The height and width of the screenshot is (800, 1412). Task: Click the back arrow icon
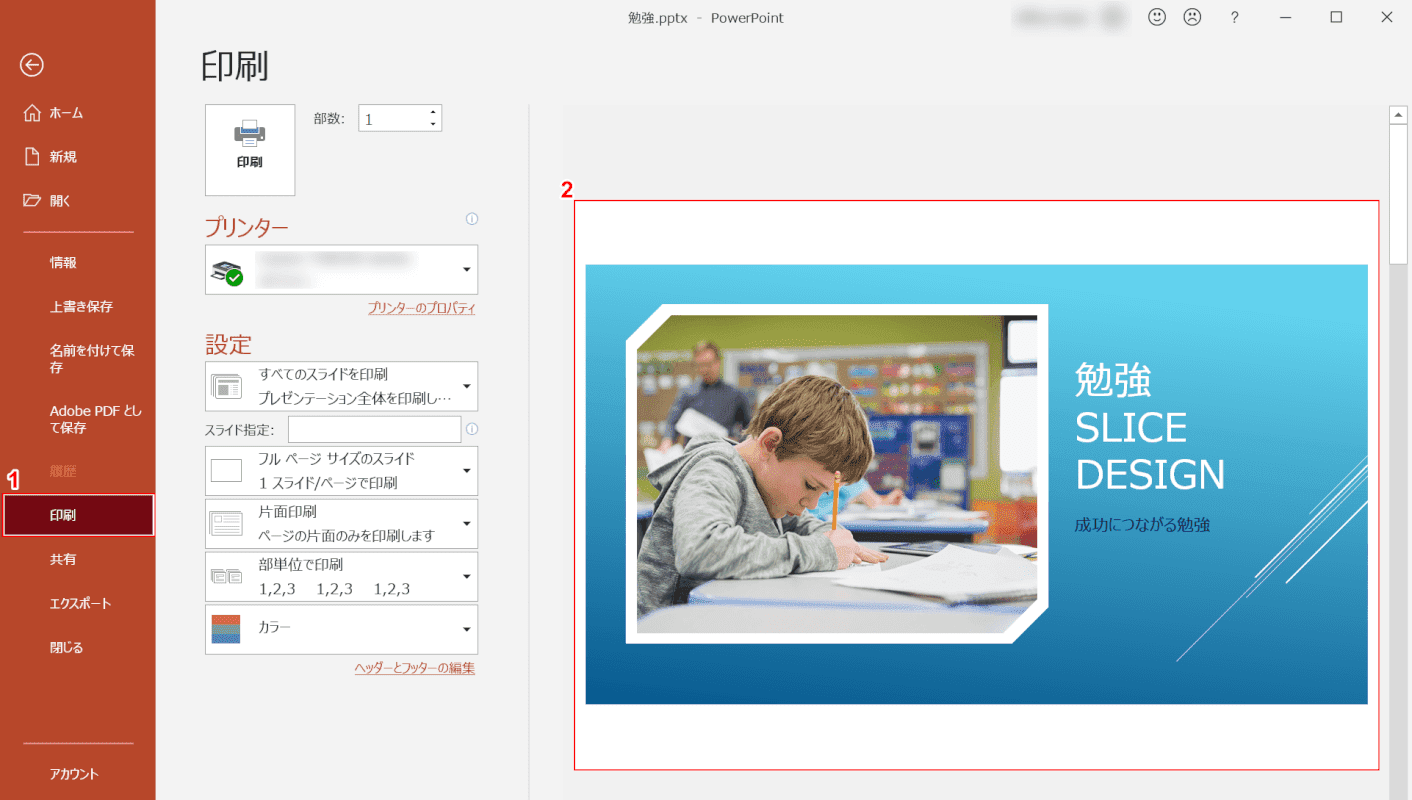click(x=32, y=65)
